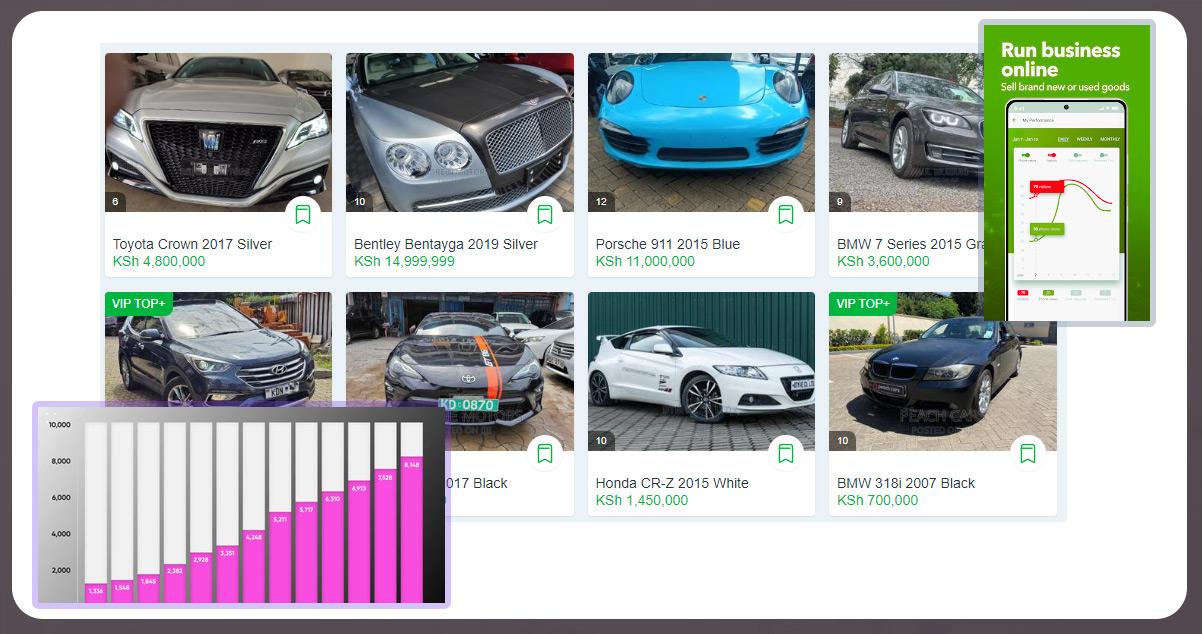The image size is (1202, 634).
Task: Click photo count badge on BMW 318i
Action: pos(843,440)
